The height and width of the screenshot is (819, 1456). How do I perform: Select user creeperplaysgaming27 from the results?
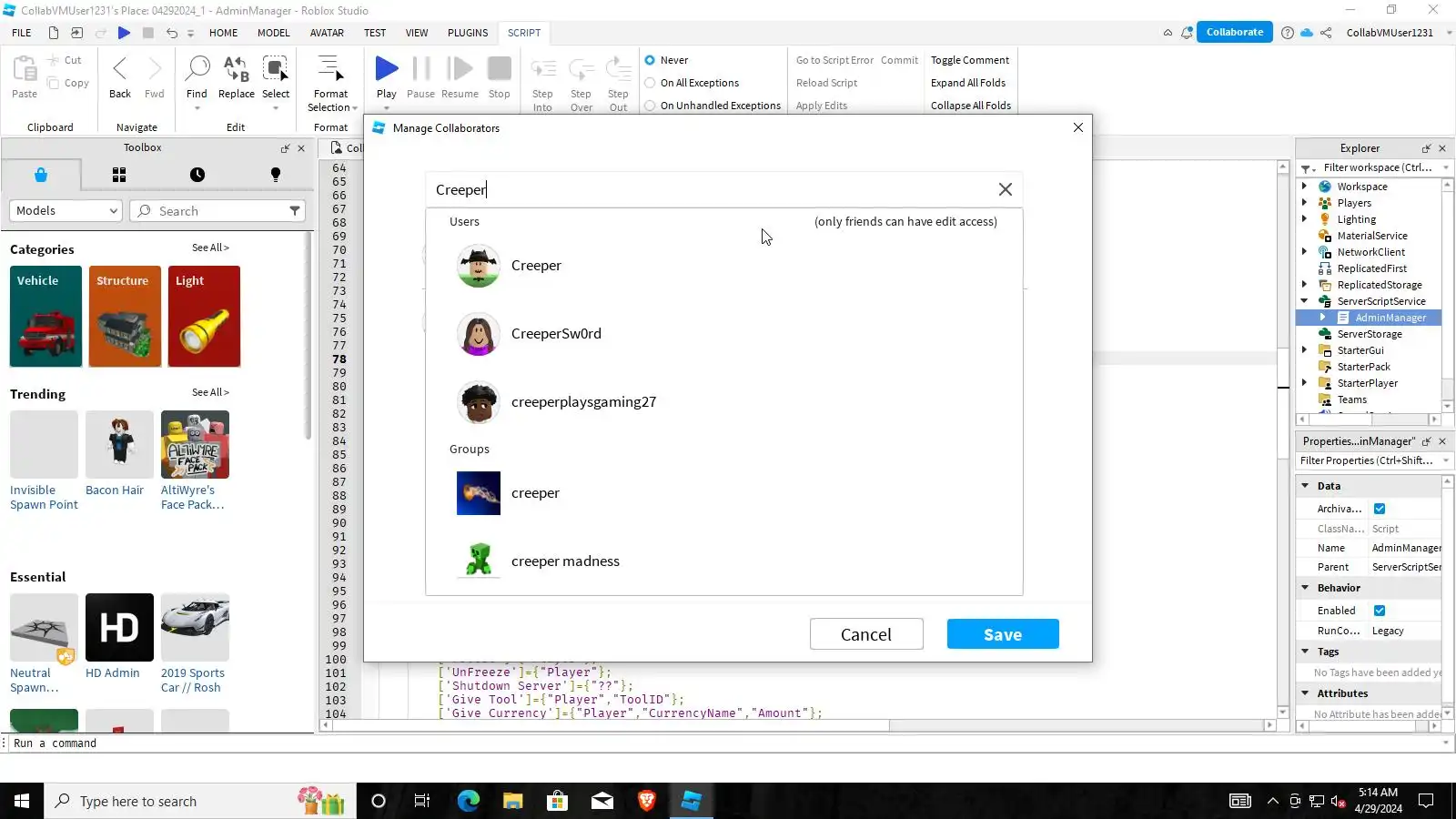(723, 402)
